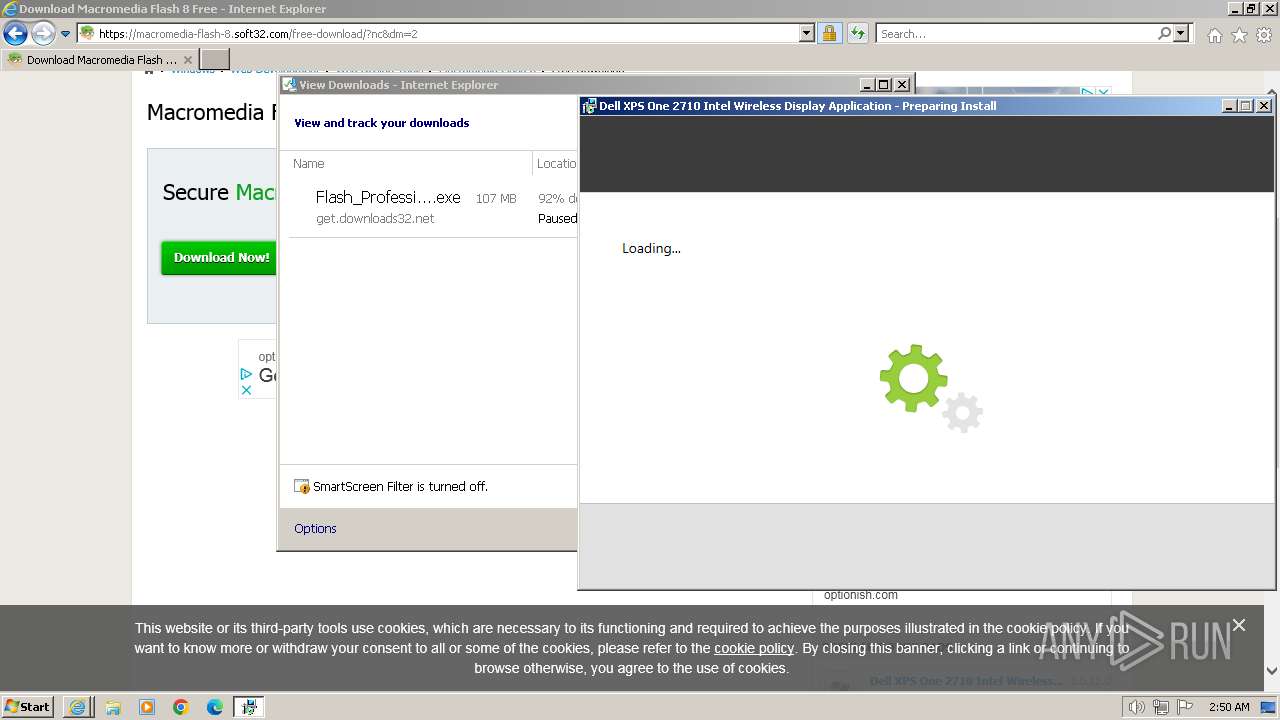The width and height of the screenshot is (1280, 720).
Task: Select the Download Macromedia Flash tab
Action: 100,60
